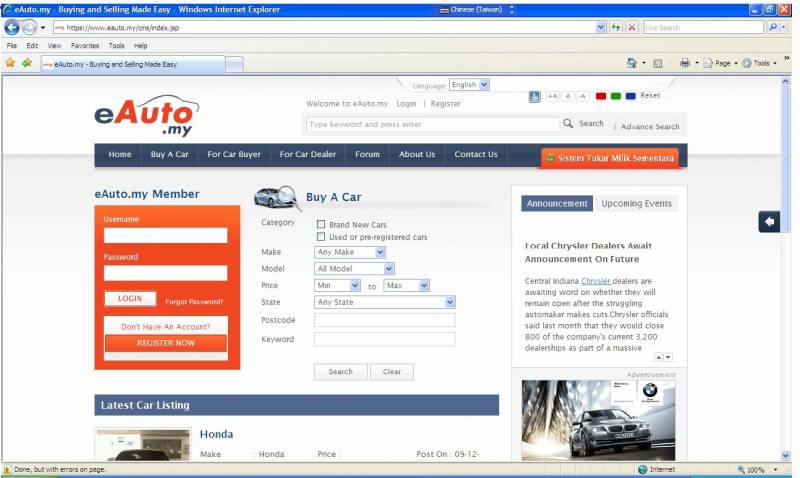Click the Print icon in toolbar
Viewport: 800px width, 478px height.
tap(685, 63)
